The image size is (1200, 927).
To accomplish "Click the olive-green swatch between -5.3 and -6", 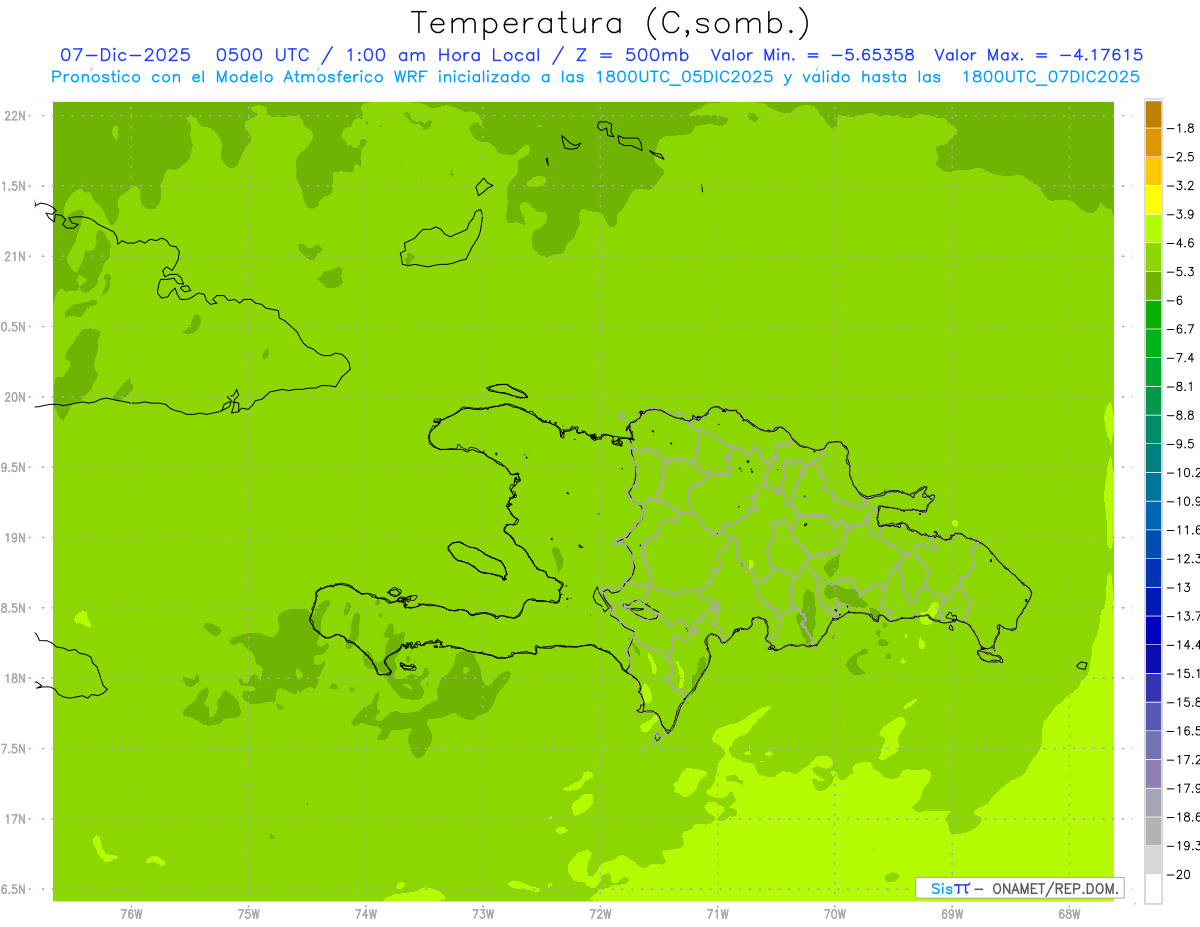I will (1153, 286).
